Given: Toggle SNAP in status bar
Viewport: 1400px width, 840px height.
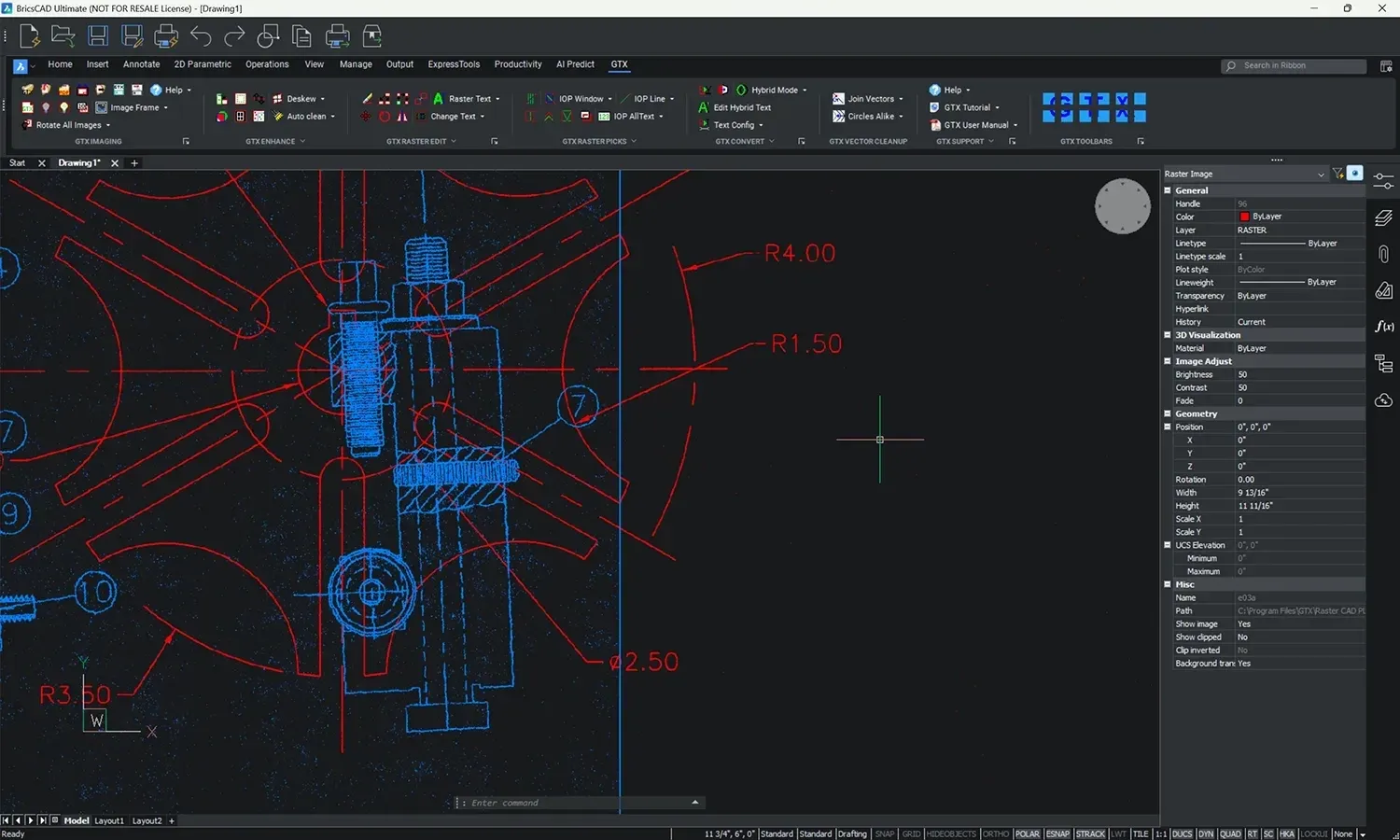Looking at the screenshot, I should point(885,833).
